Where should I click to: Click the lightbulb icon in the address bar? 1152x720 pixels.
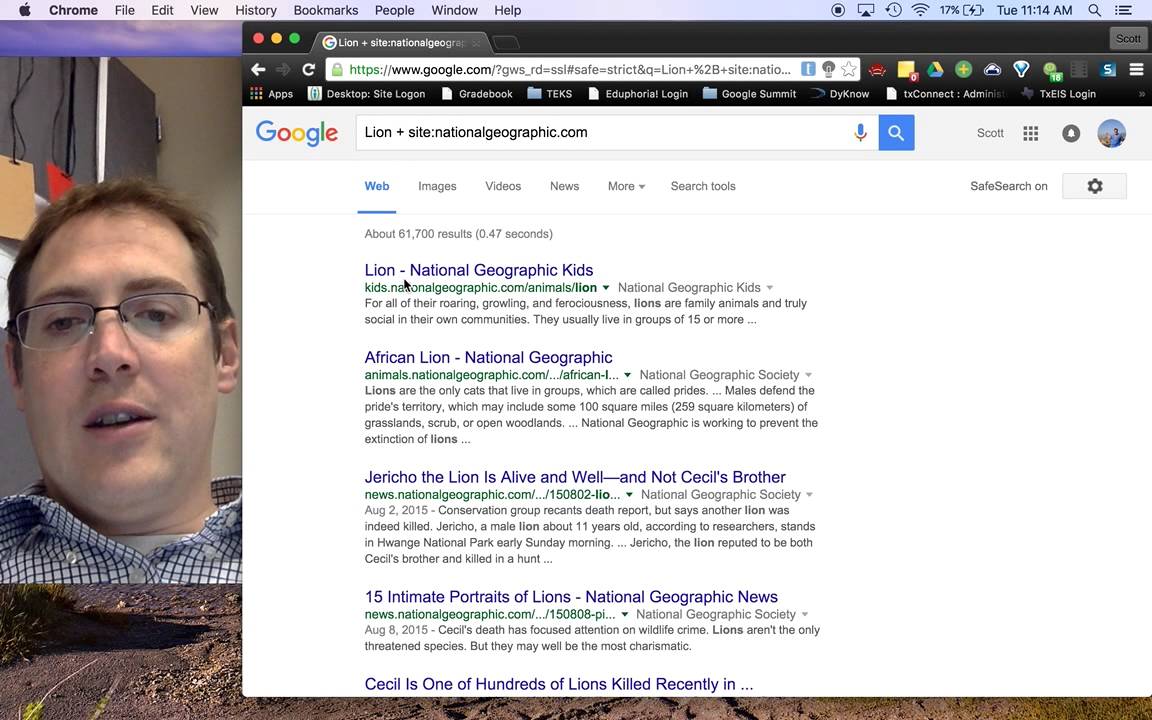coord(828,69)
